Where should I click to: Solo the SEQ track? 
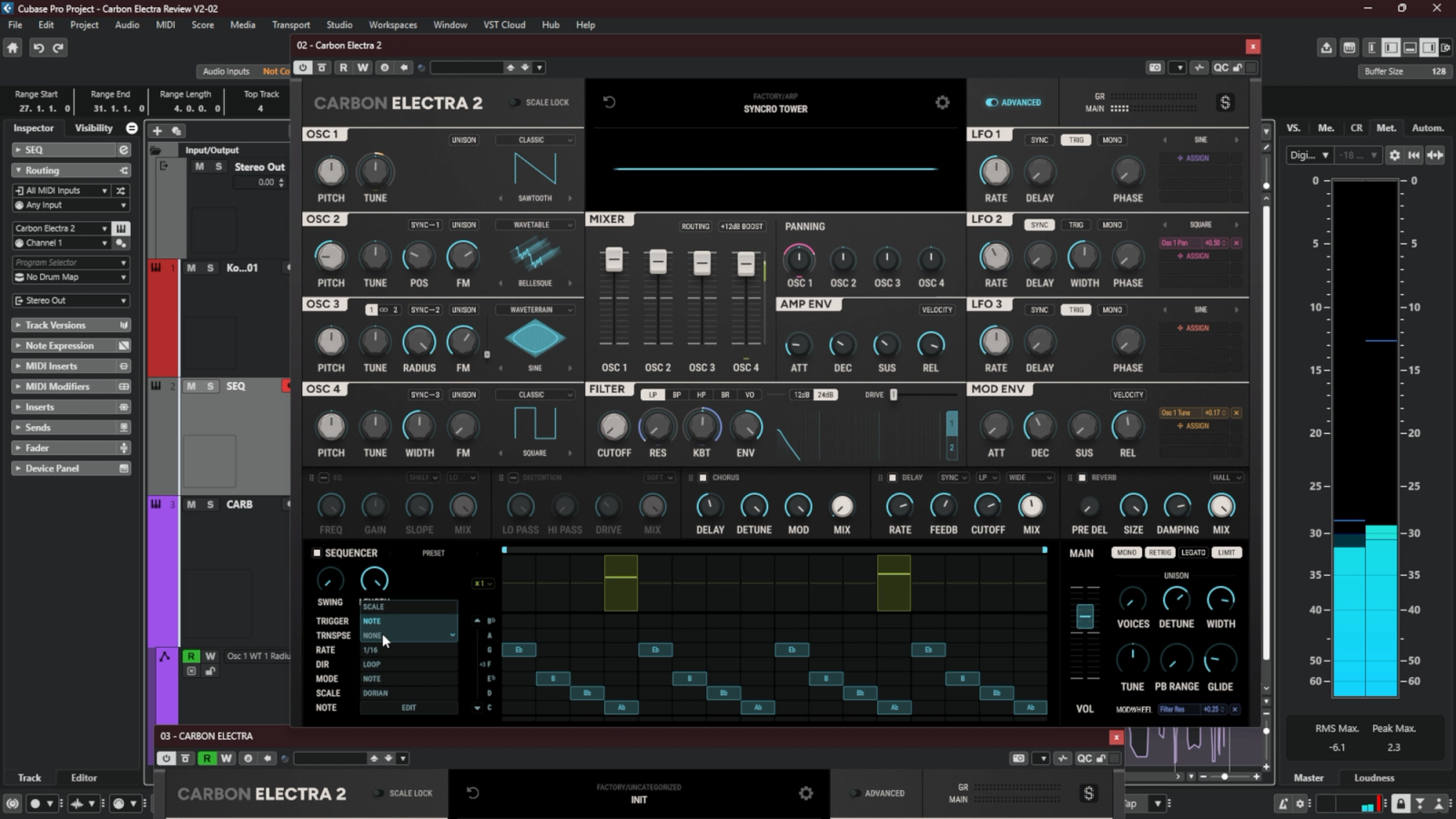click(210, 386)
